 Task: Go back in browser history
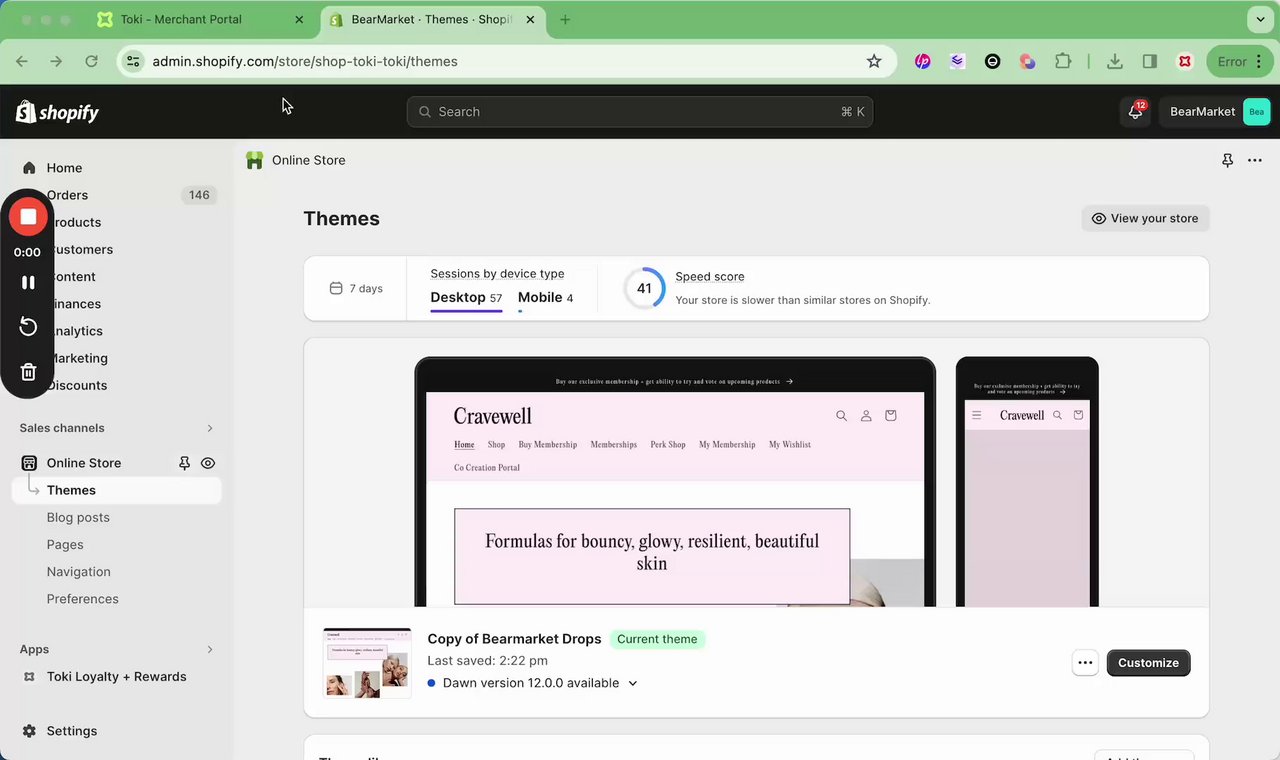click(22, 61)
